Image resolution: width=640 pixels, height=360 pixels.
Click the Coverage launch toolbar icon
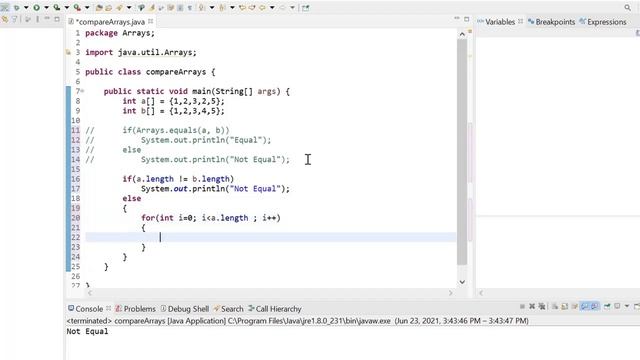(x=57, y=8)
